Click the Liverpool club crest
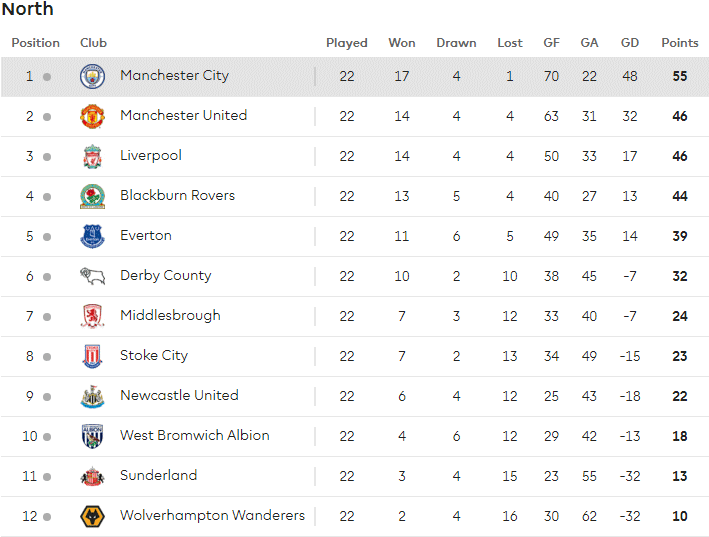Screen dimensions: 709x537 [x=92, y=156]
